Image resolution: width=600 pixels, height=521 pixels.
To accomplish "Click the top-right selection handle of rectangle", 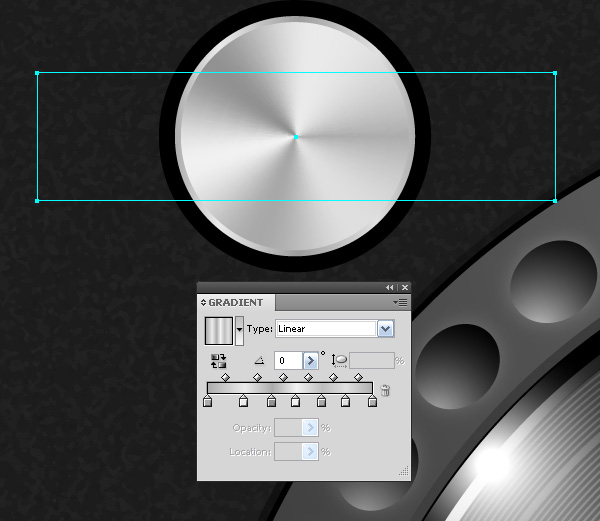I will [x=555, y=73].
